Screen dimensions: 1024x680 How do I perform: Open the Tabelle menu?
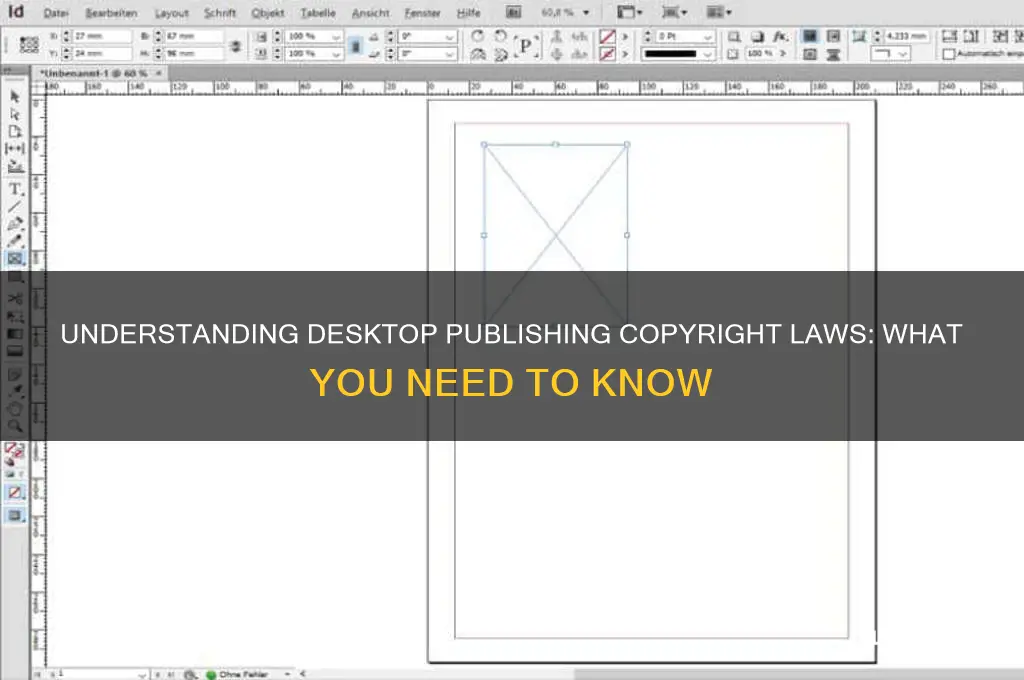click(317, 13)
